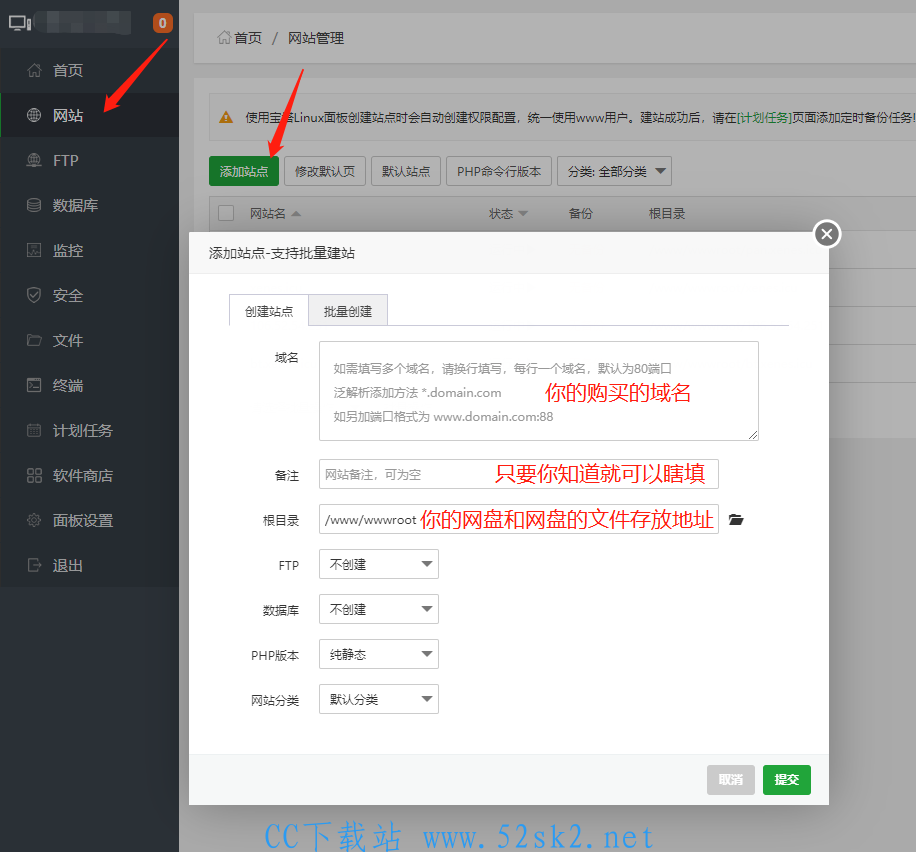Screen dimensions: 916x852
Task: Click into the 根目录 path field
Action: coord(519,519)
